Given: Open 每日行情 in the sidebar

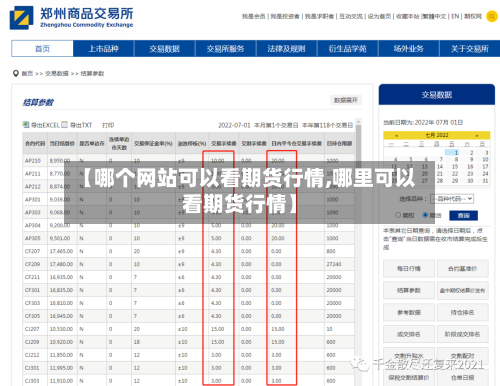Looking at the screenshot, I should tap(409, 269).
